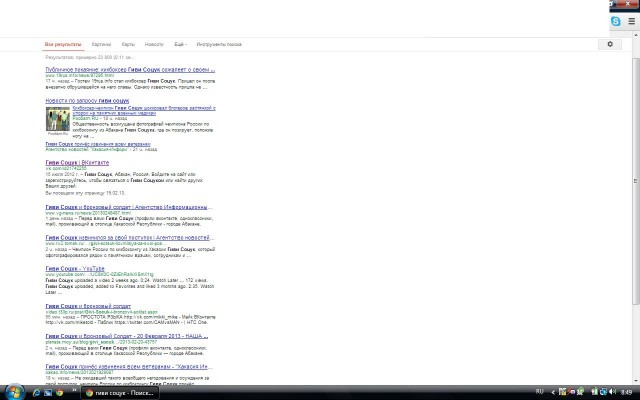Open the Хакасия result about apology to veterans
This screenshot has height=400, width=640.
click(x=129, y=367)
